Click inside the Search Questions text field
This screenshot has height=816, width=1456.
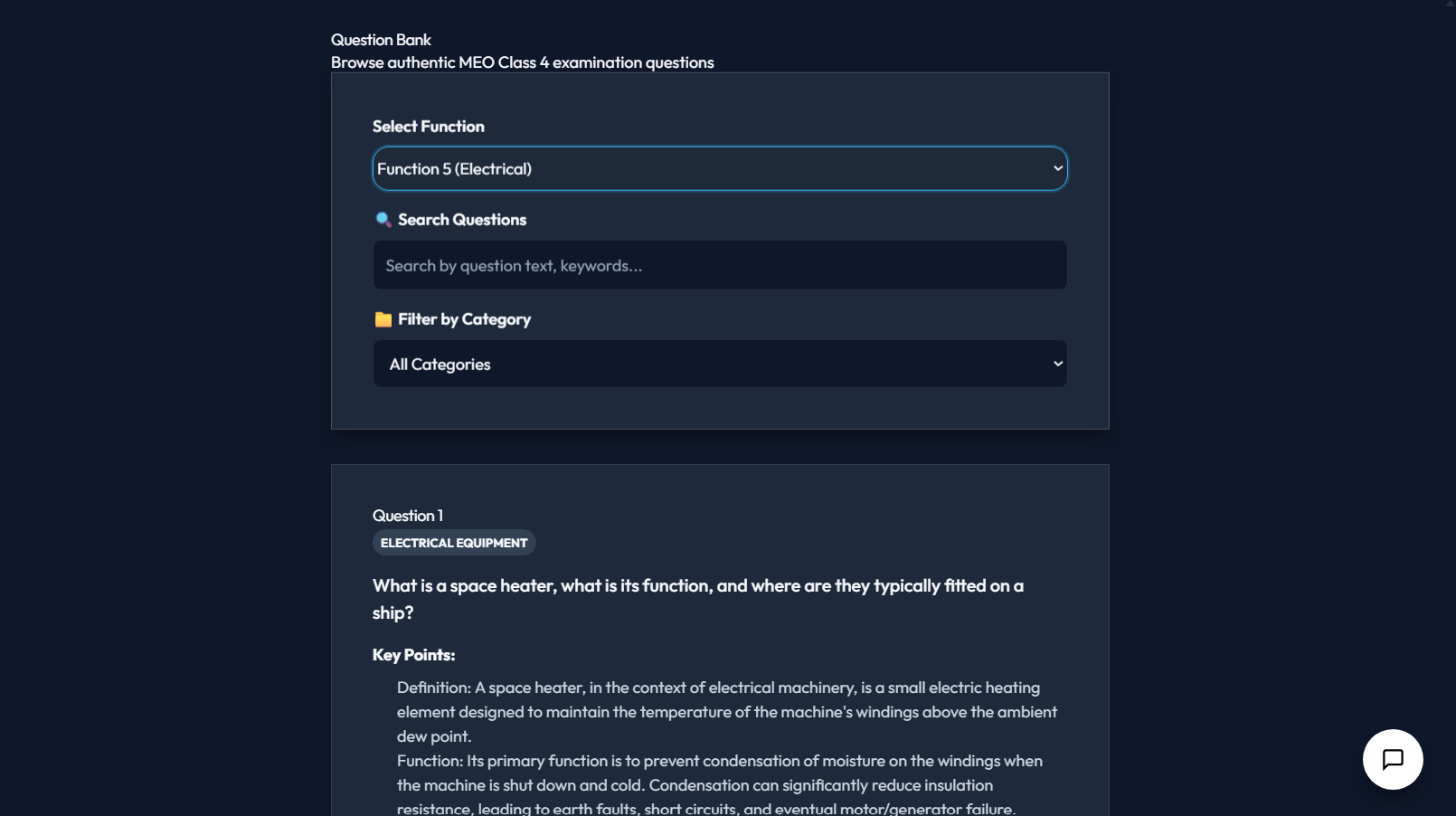point(719,265)
